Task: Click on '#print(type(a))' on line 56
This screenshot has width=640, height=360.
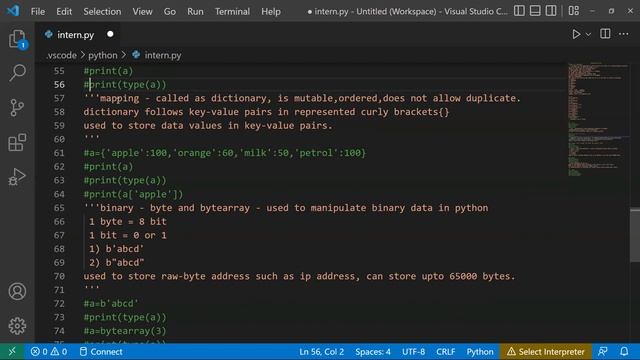Action: click(125, 84)
